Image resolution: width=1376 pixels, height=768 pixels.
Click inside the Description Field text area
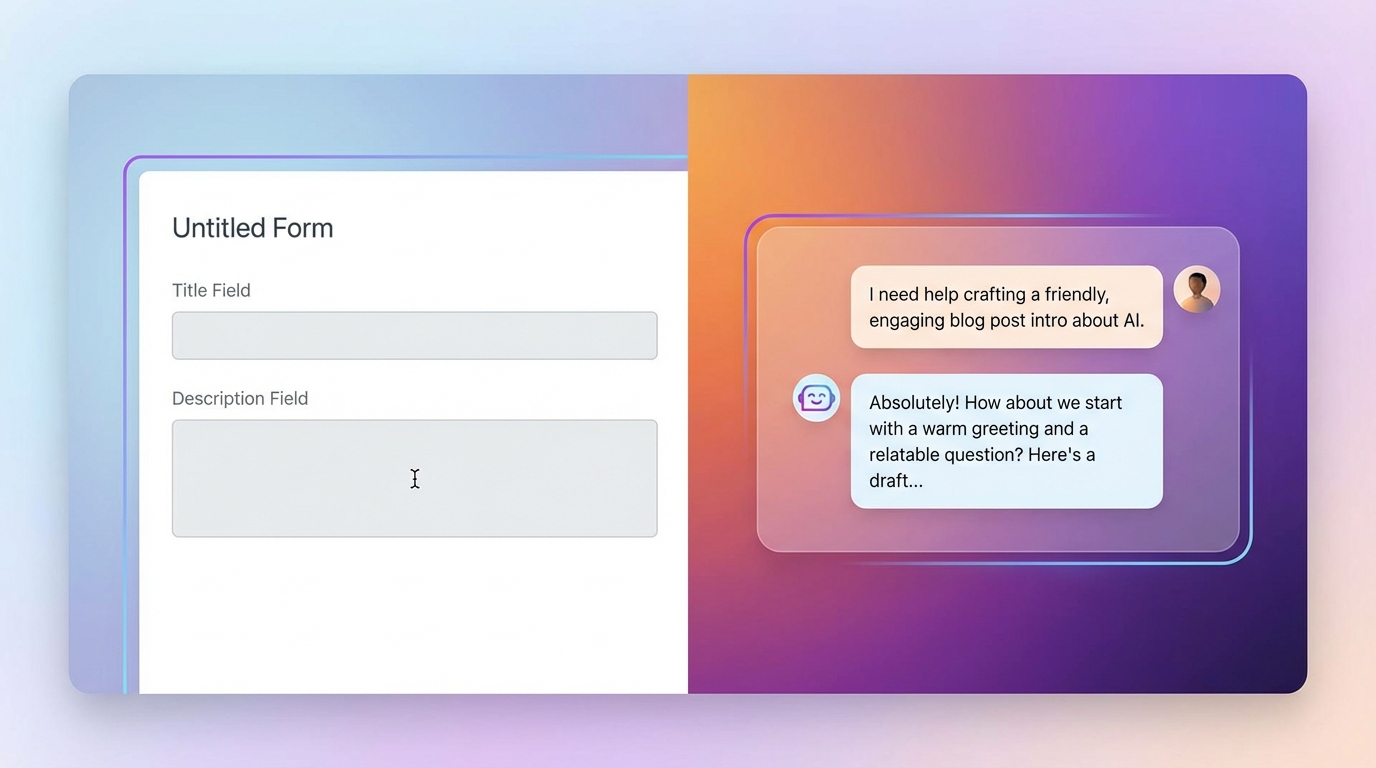click(x=414, y=478)
